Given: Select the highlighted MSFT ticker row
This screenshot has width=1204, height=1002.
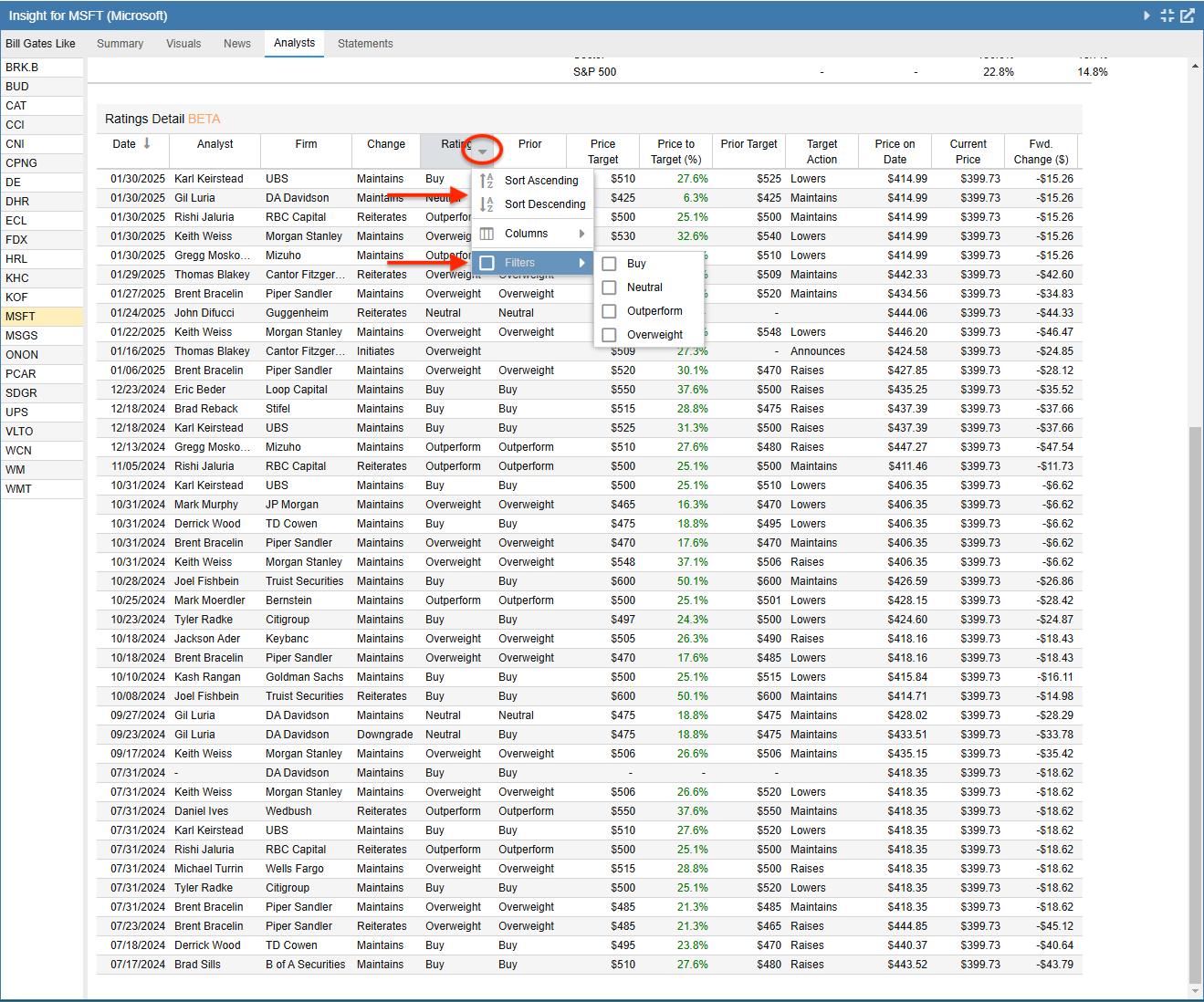Looking at the screenshot, I should [42, 317].
